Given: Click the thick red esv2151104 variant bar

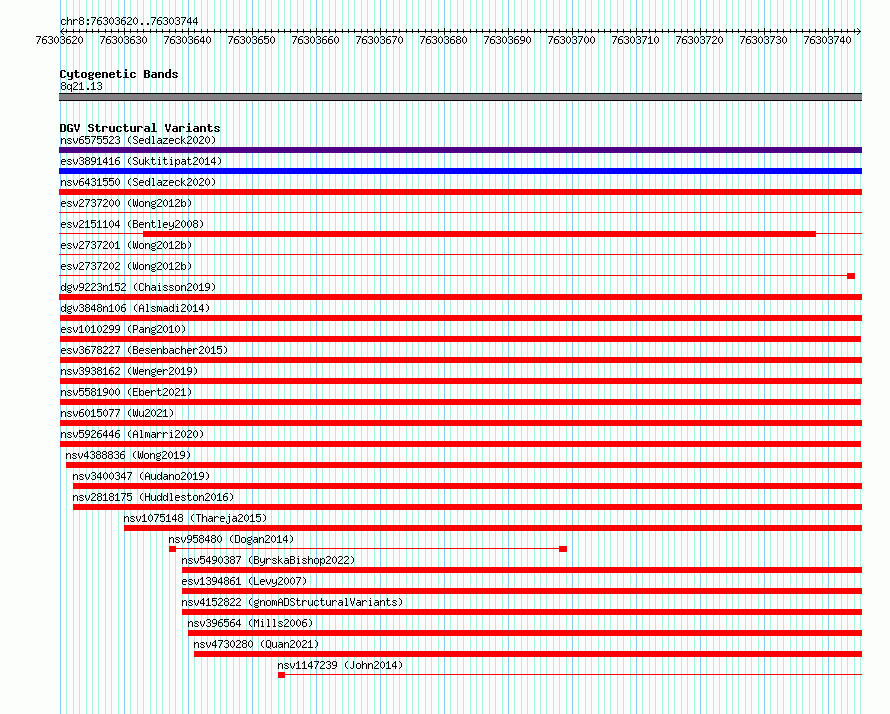Looking at the screenshot, I should tap(480, 234).
